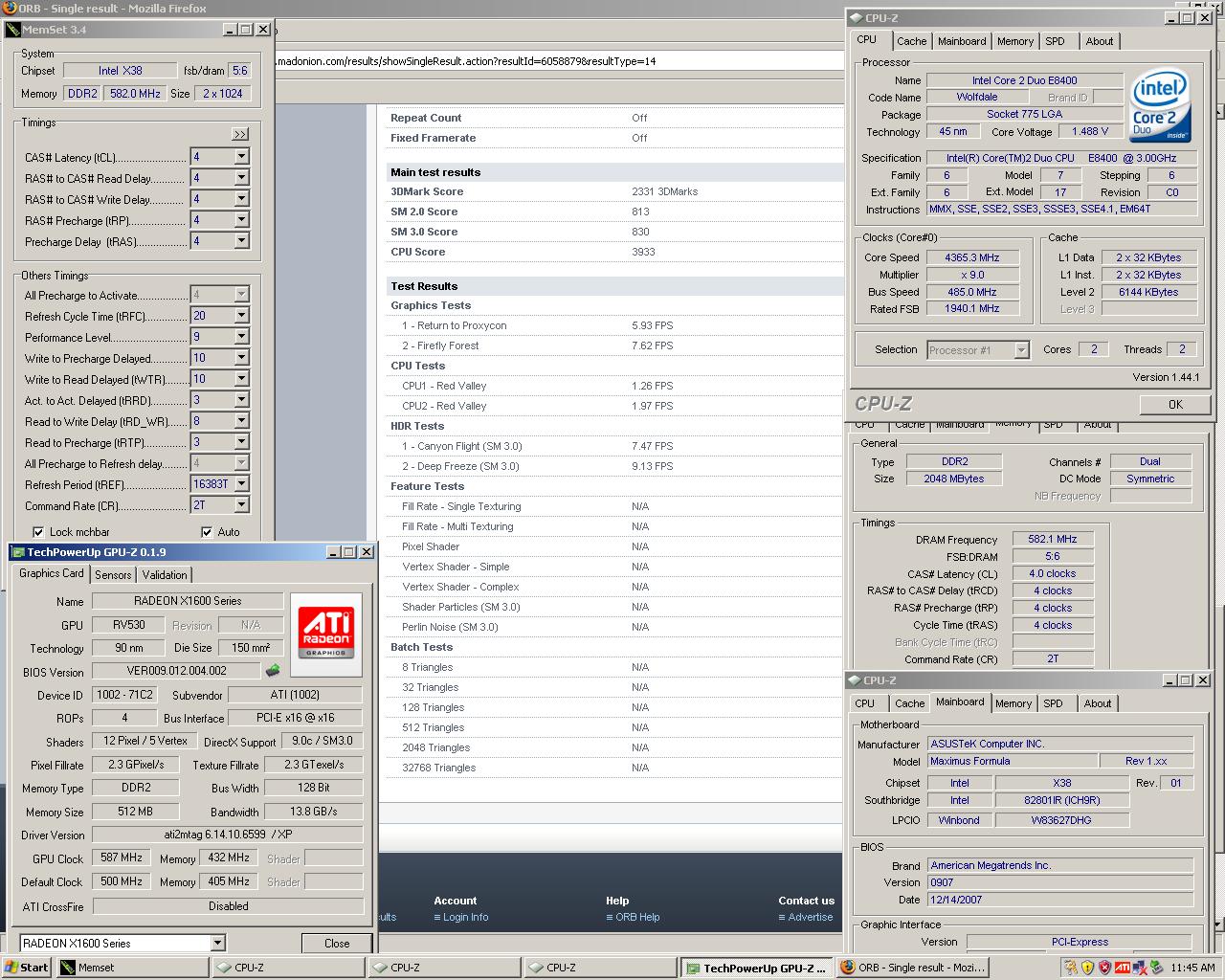Switch to ORB Firefox window in taskbar
1225x980 pixels.
(x=913, y=968)
